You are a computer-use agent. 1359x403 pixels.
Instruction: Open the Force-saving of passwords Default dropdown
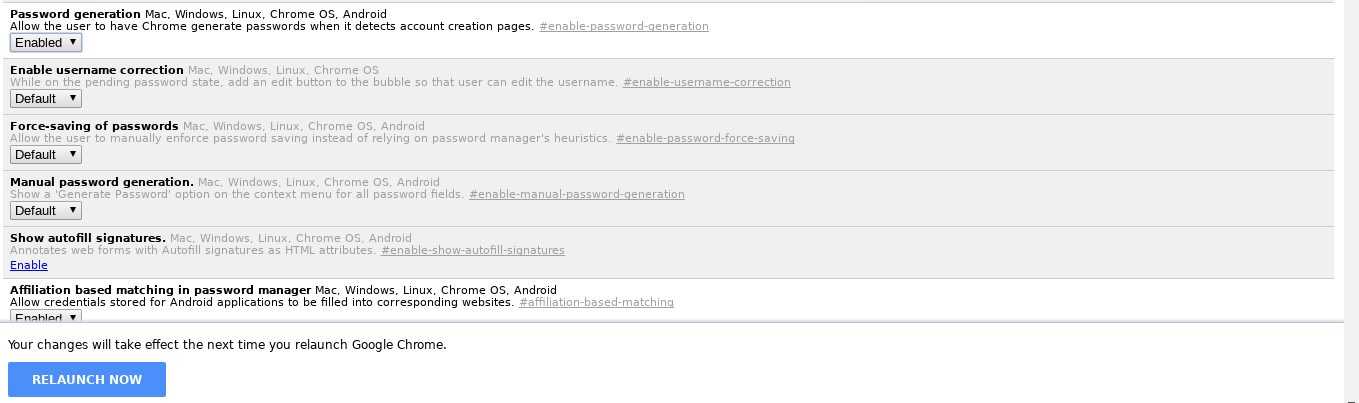(45, 155)
